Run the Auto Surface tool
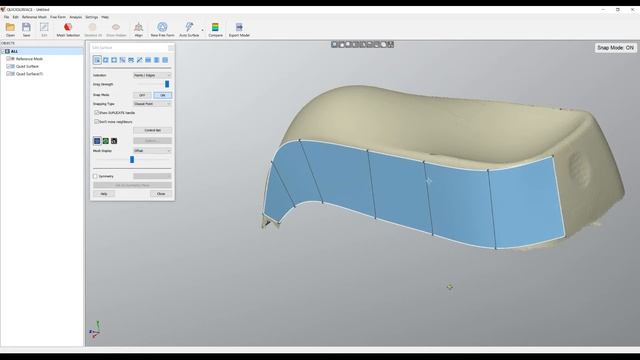This screenshot has height=360, width=640. [189, 27]
